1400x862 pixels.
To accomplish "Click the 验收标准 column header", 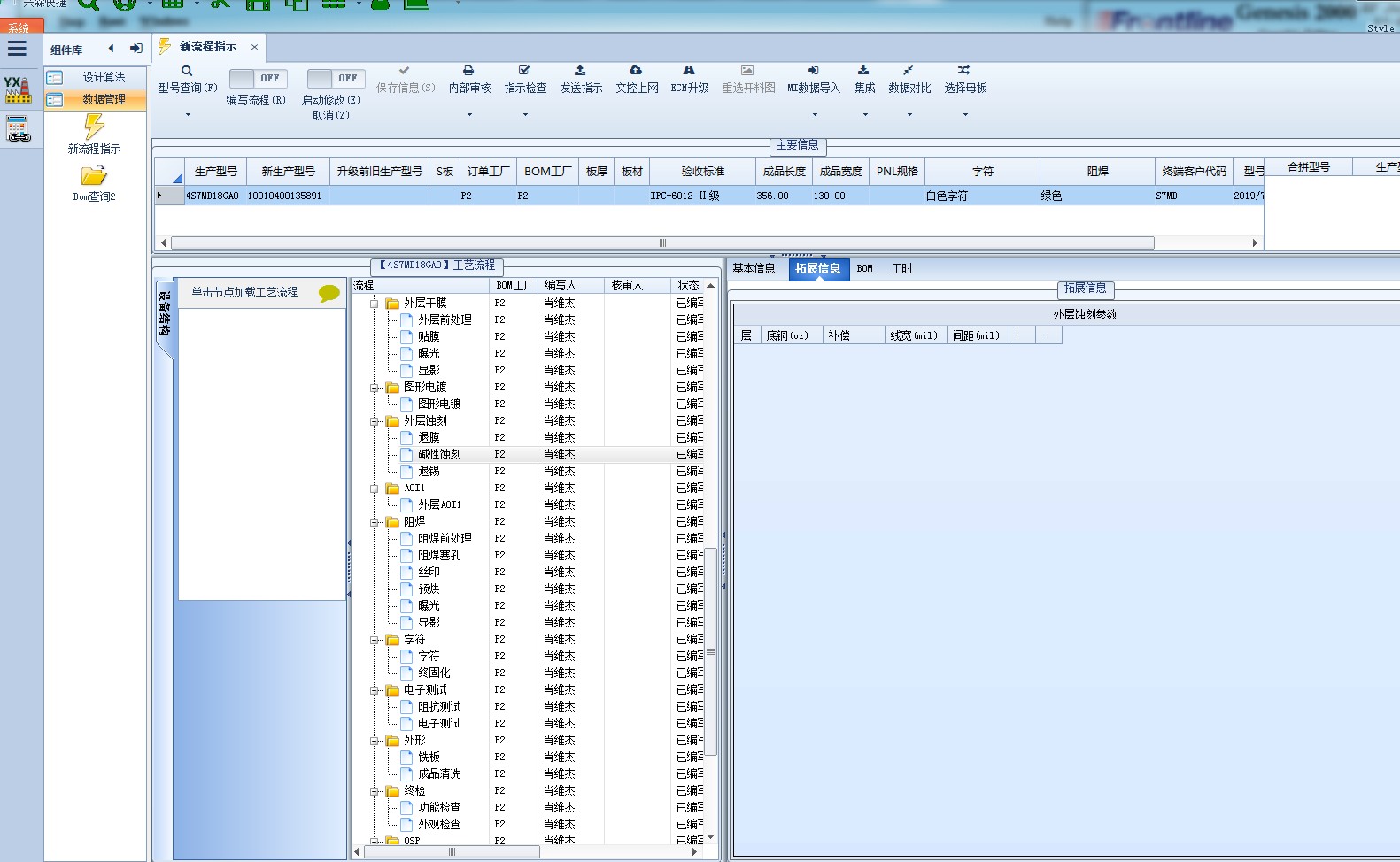I will click(703, 172).
